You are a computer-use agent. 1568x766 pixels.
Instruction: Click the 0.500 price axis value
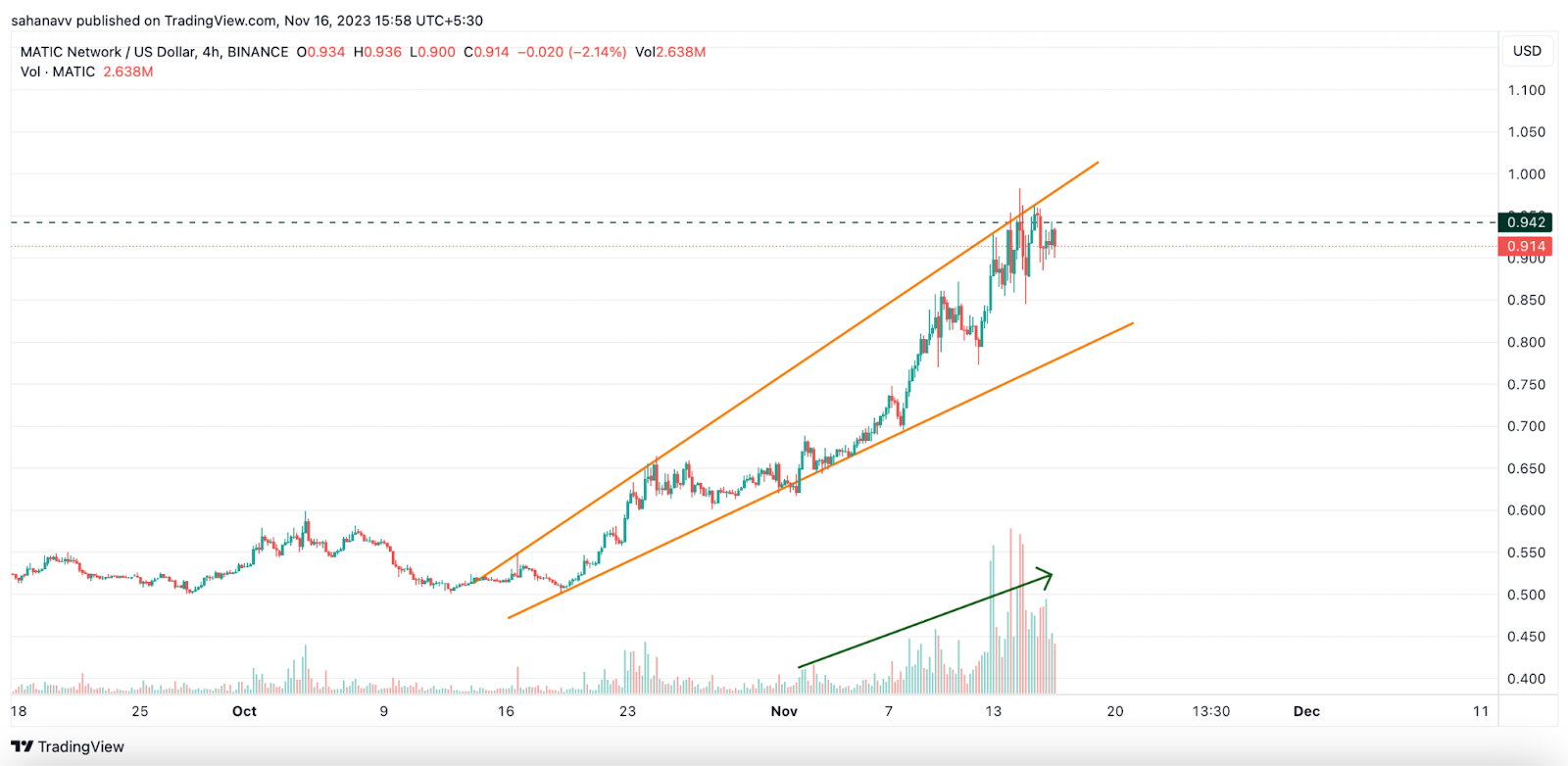[1526, 595]
